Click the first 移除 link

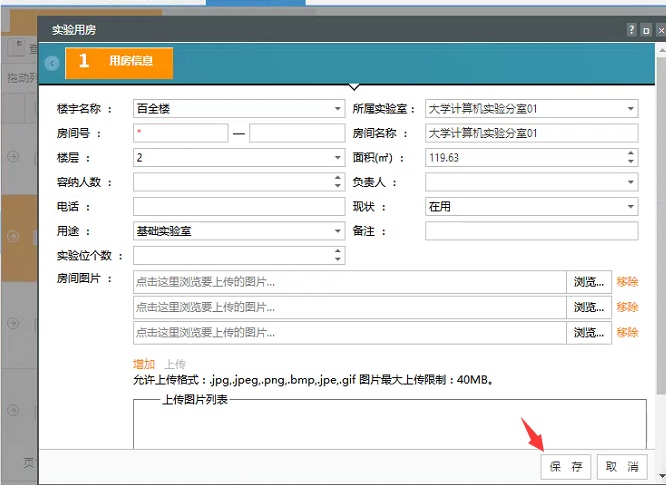click(x=627, y=282)
